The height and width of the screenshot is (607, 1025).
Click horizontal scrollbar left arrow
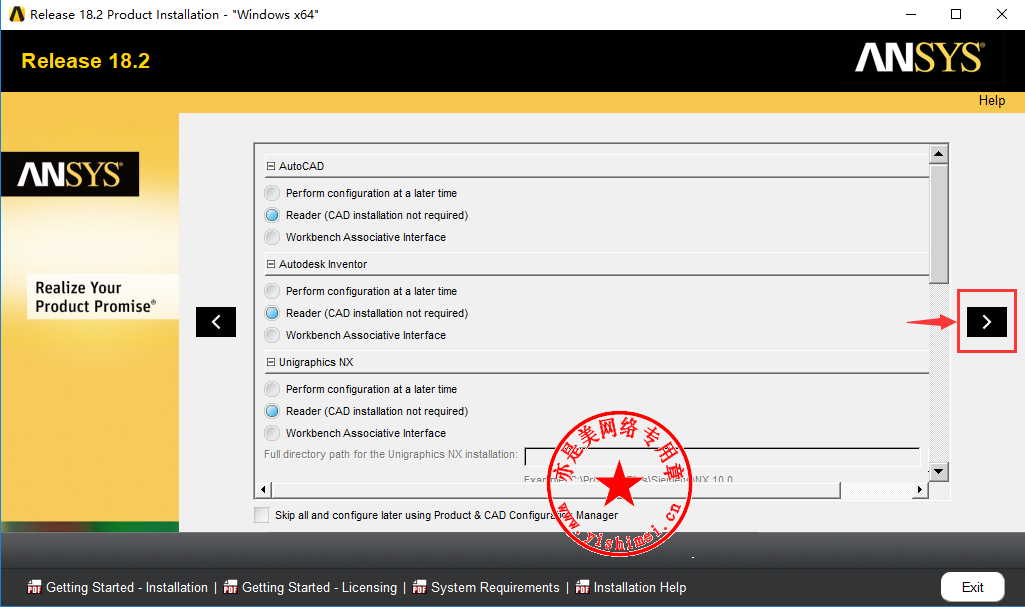[x=263, y=489]
